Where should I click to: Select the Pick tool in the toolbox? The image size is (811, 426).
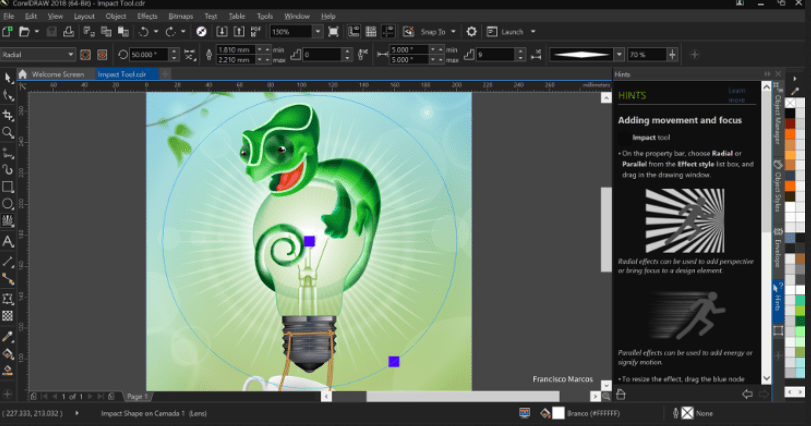8,78
